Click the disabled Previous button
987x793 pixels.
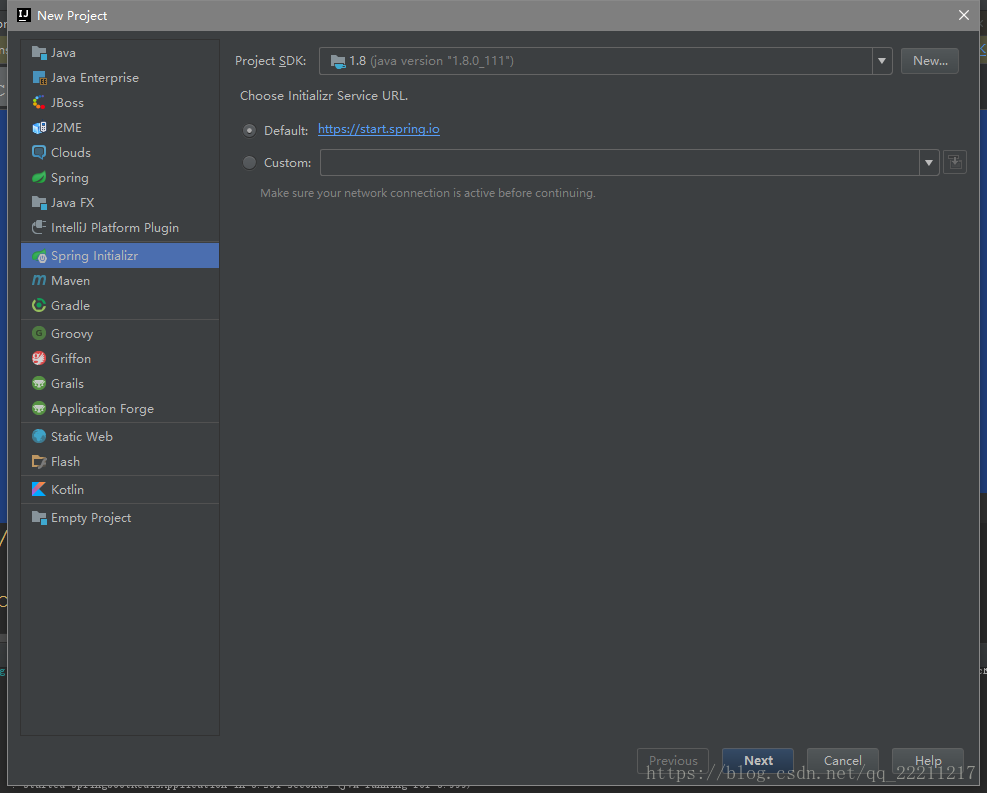pos(673,760)
